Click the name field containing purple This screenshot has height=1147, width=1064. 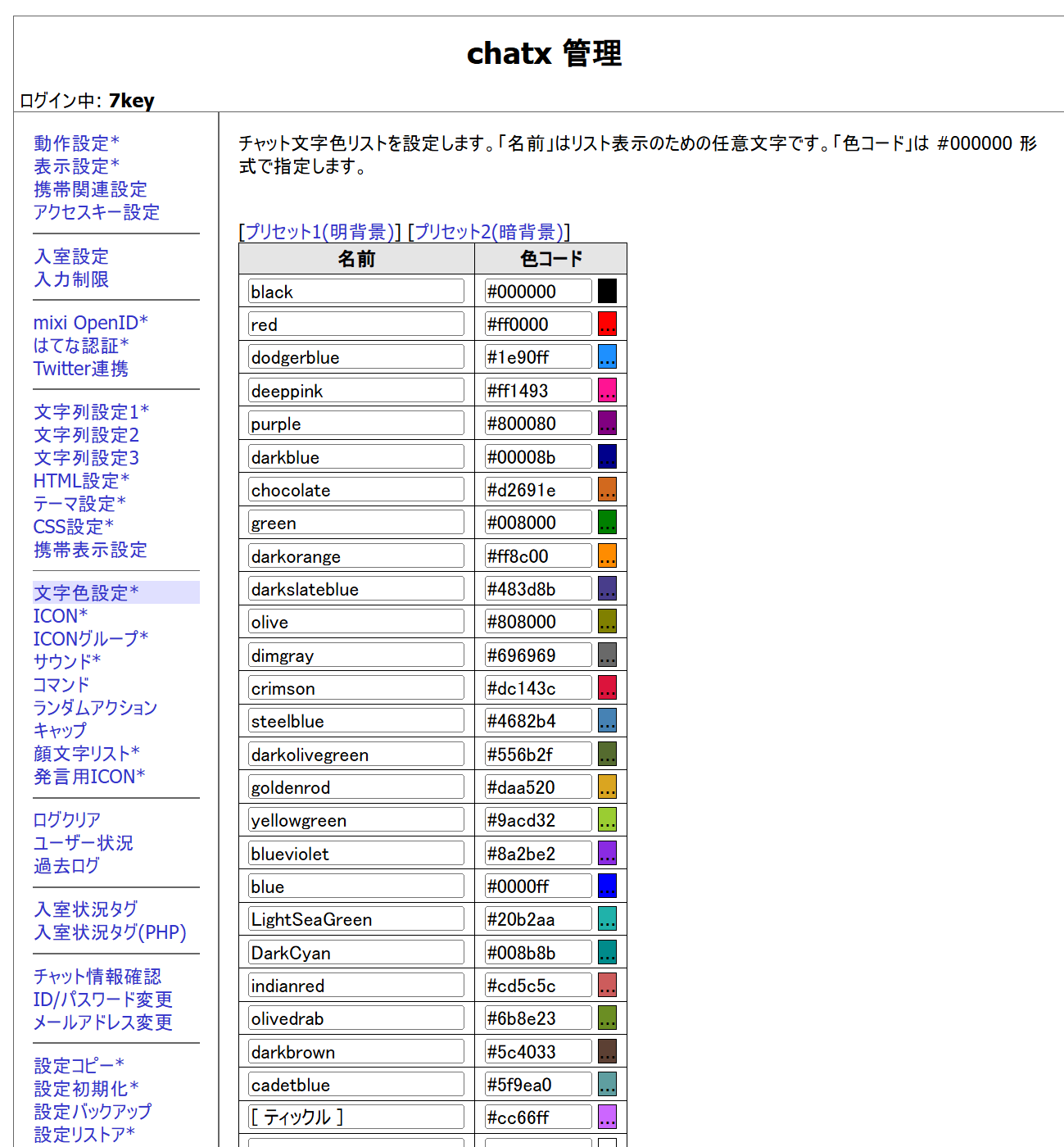(355, 424)
